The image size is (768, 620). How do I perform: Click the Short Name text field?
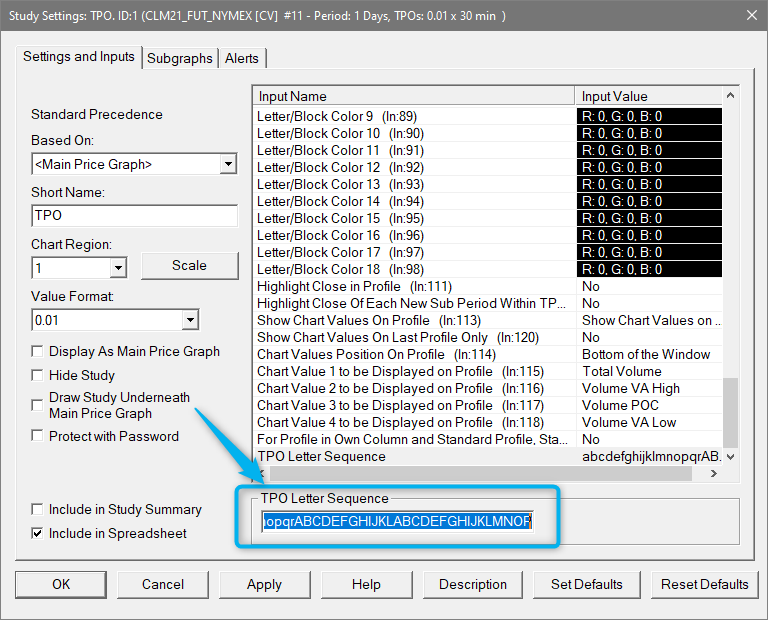[x=134, y=216]
